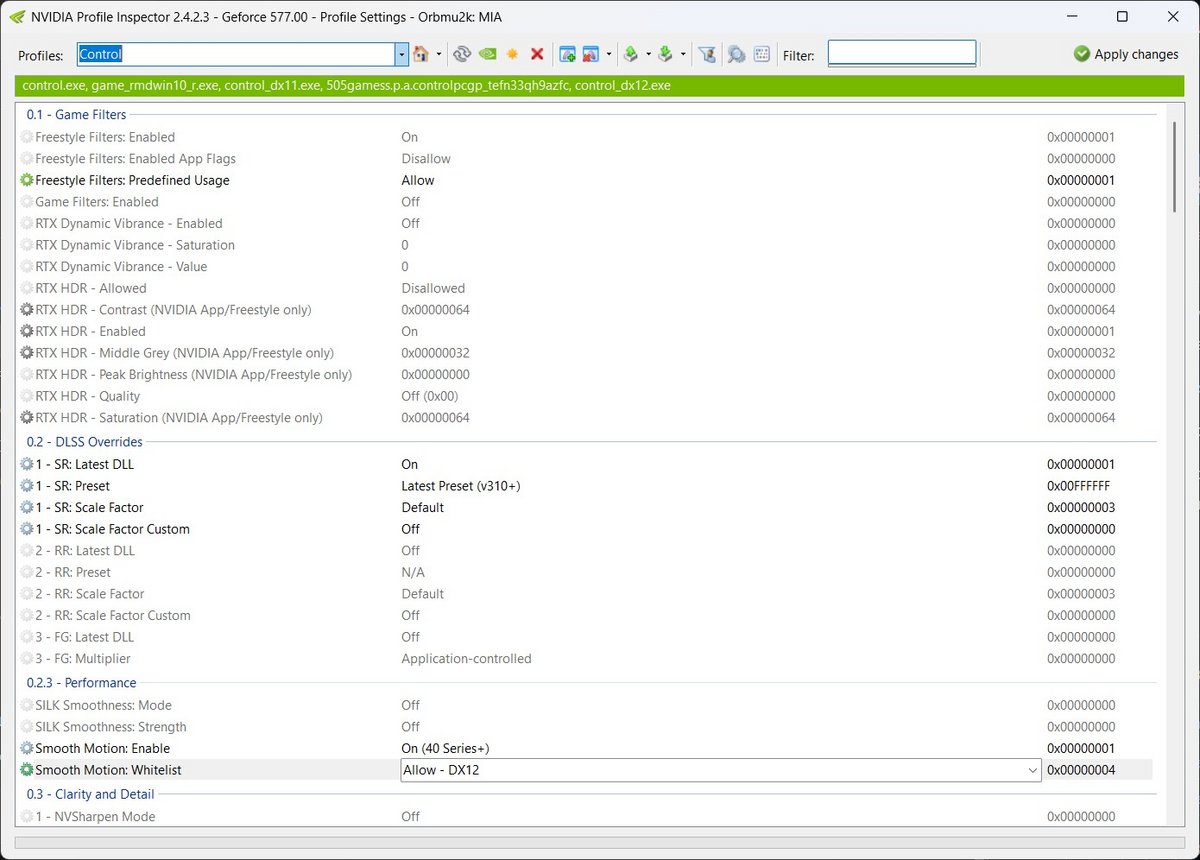Select the 1 - NVSharpen Mode row

[586, 817]
